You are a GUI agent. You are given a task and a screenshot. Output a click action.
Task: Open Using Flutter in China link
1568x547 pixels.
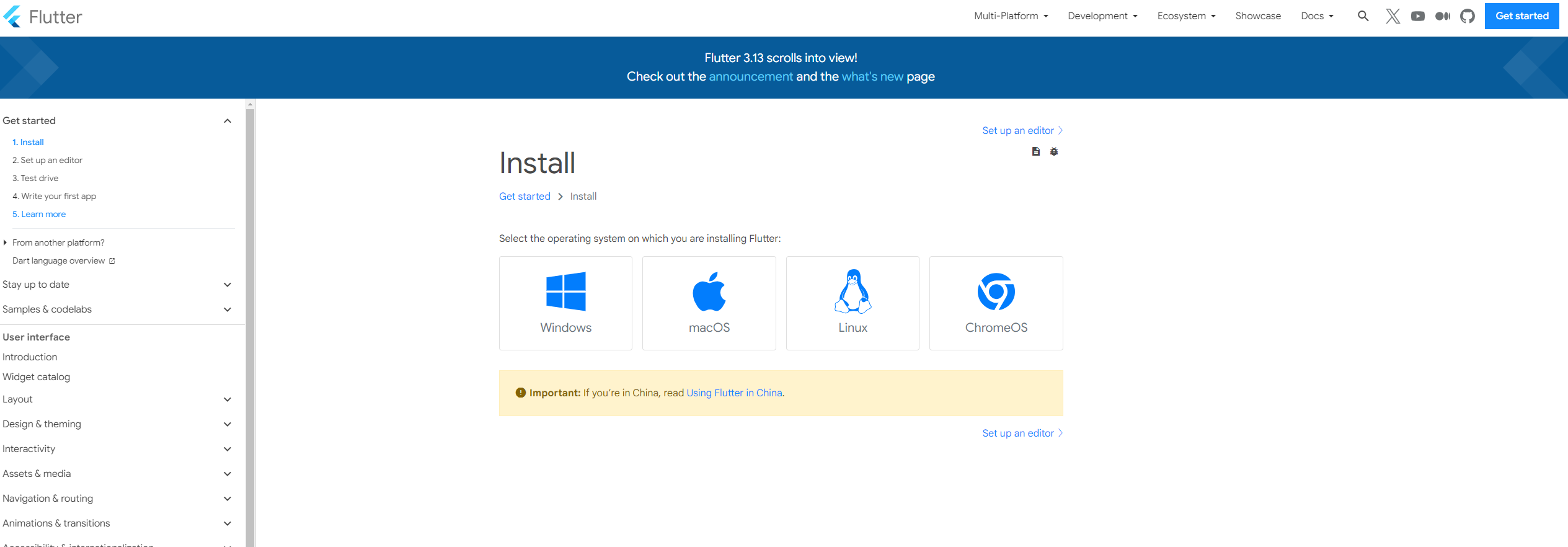734,393
